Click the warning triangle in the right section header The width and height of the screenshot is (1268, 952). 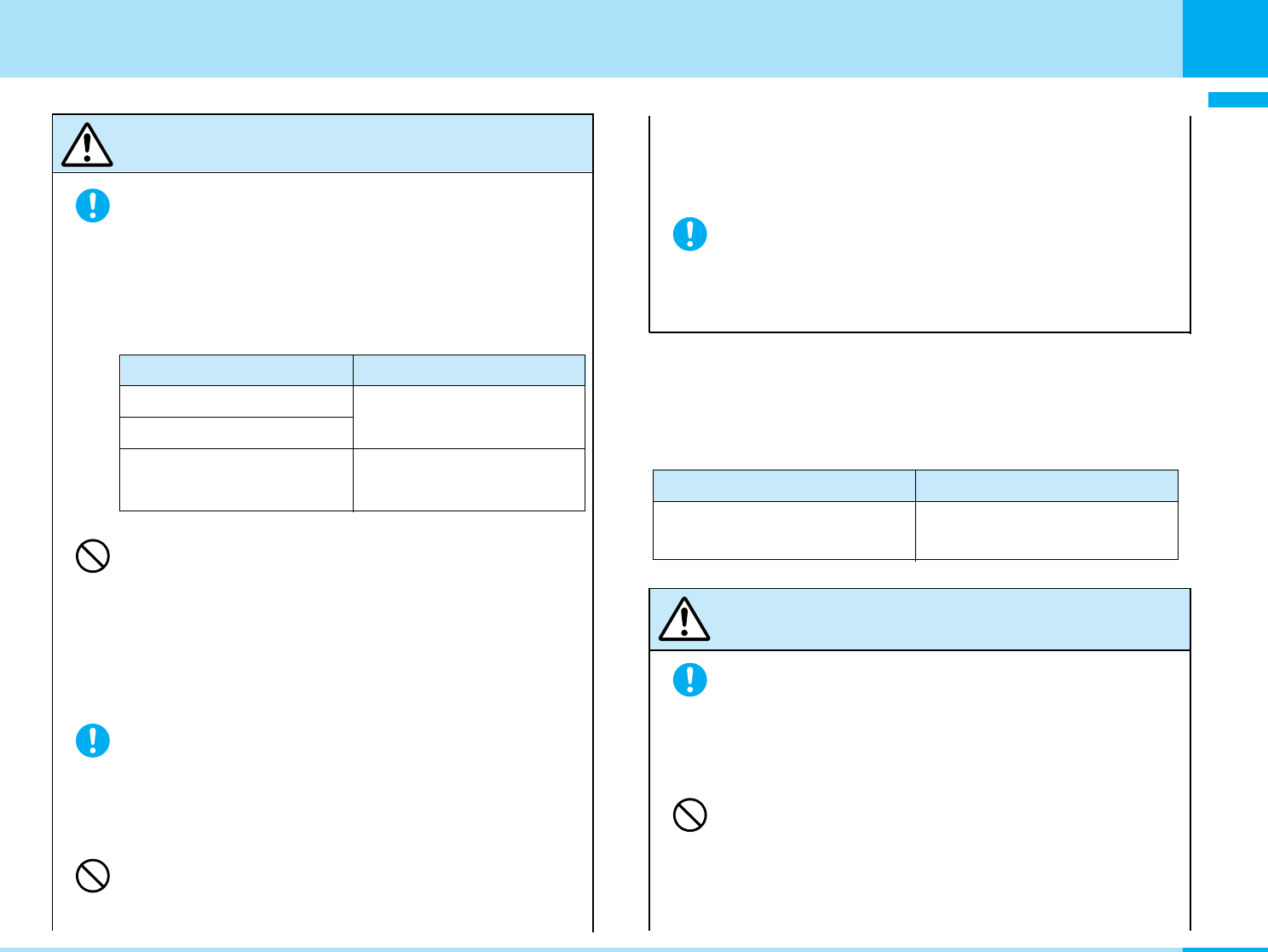pos(684,620)
